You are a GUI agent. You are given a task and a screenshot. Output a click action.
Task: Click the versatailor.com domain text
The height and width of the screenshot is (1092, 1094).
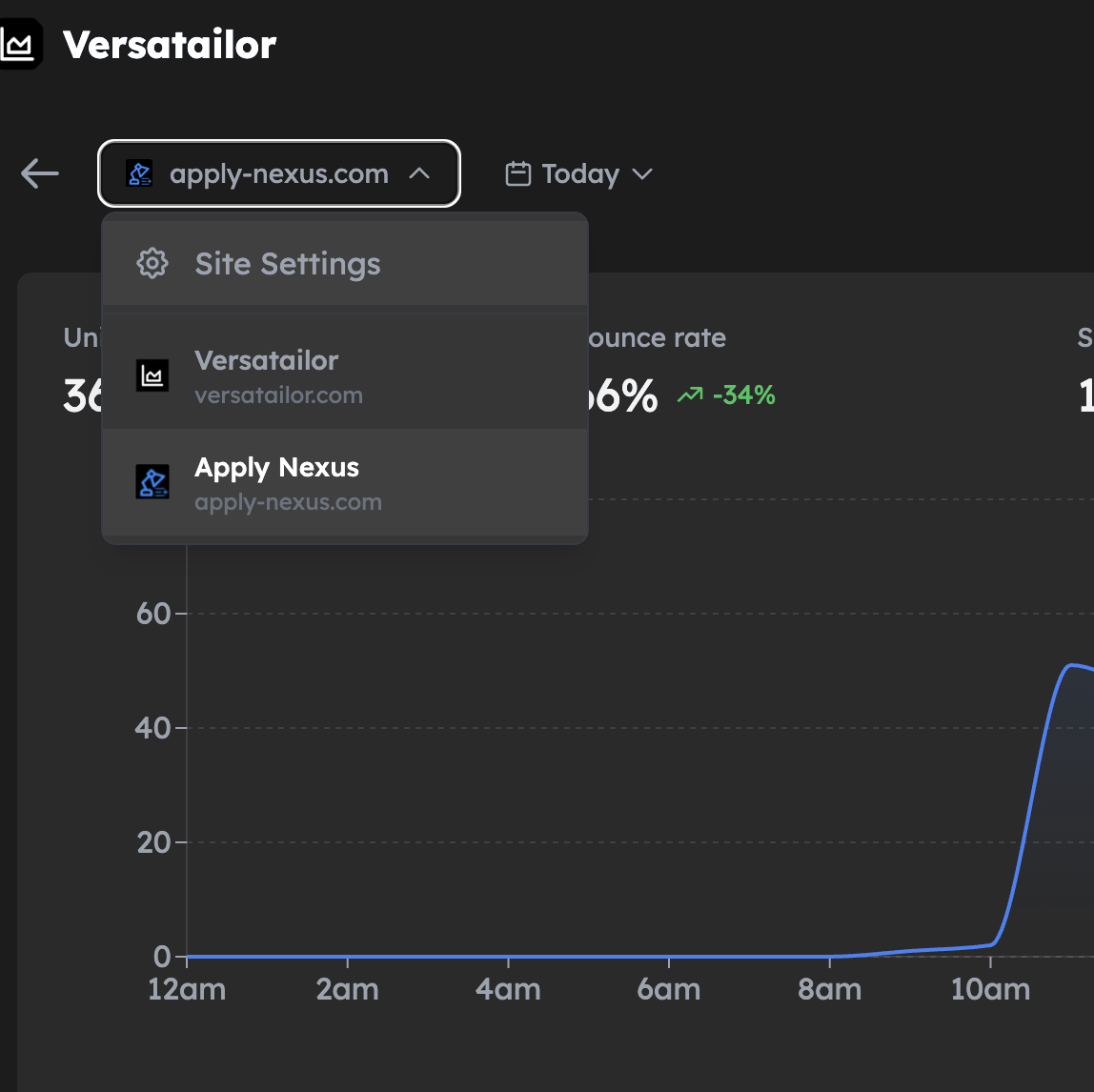(278, 395)
